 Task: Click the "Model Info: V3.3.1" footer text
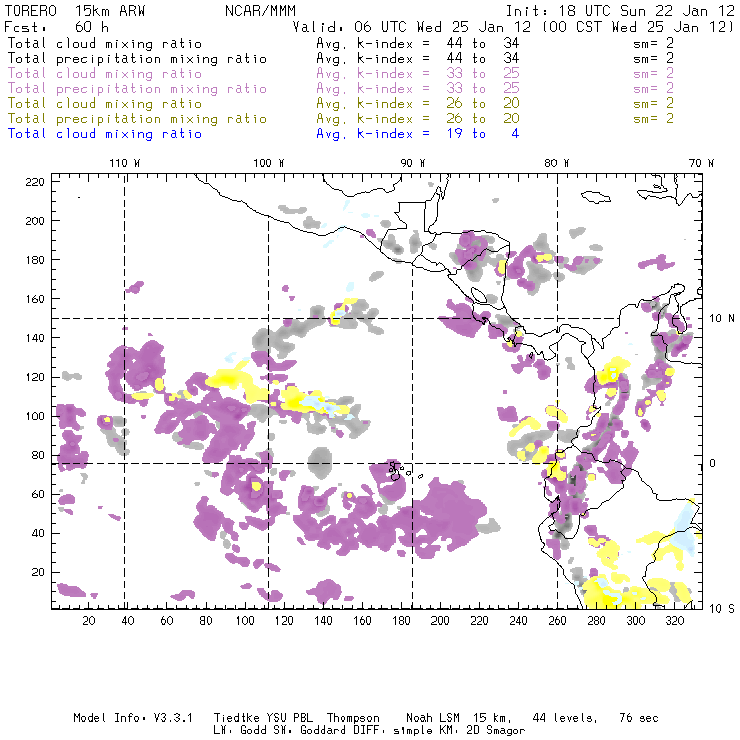coord(133,718)
